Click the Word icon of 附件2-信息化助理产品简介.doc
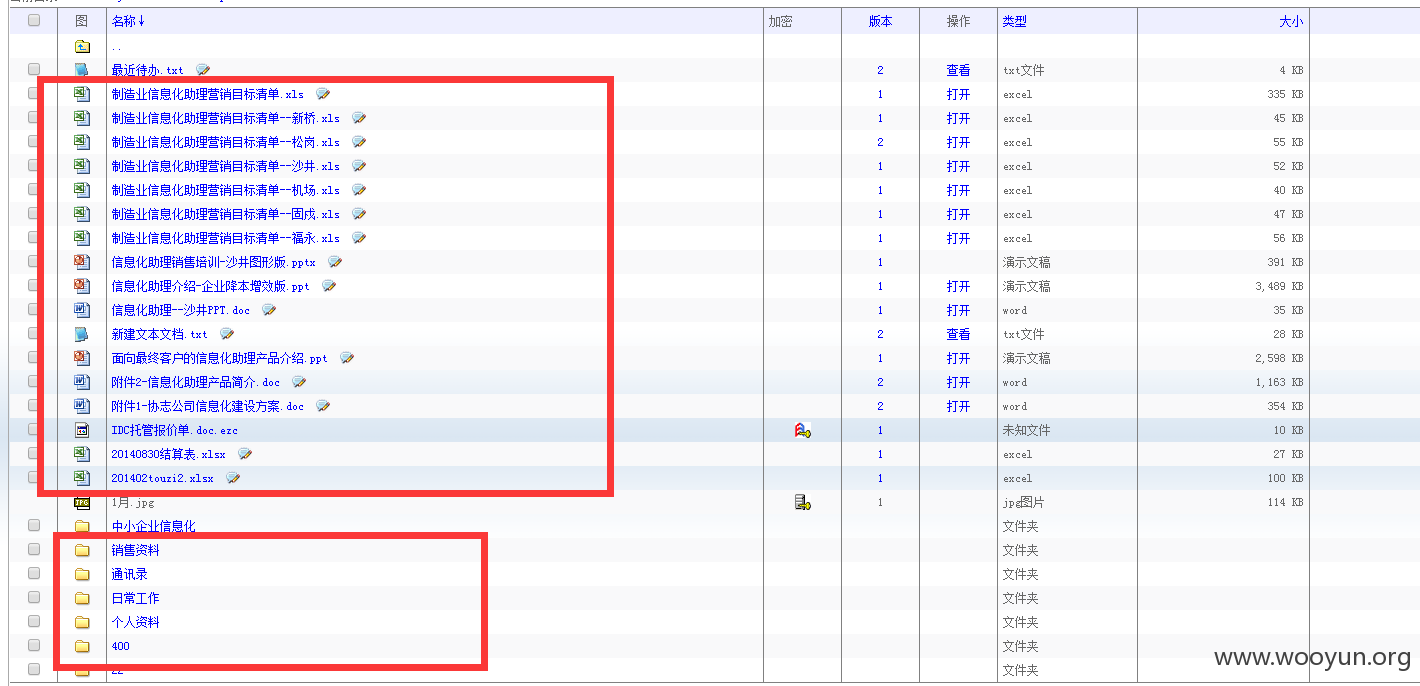The width and height of the screenshot is (1420, 686). (82, 382)
